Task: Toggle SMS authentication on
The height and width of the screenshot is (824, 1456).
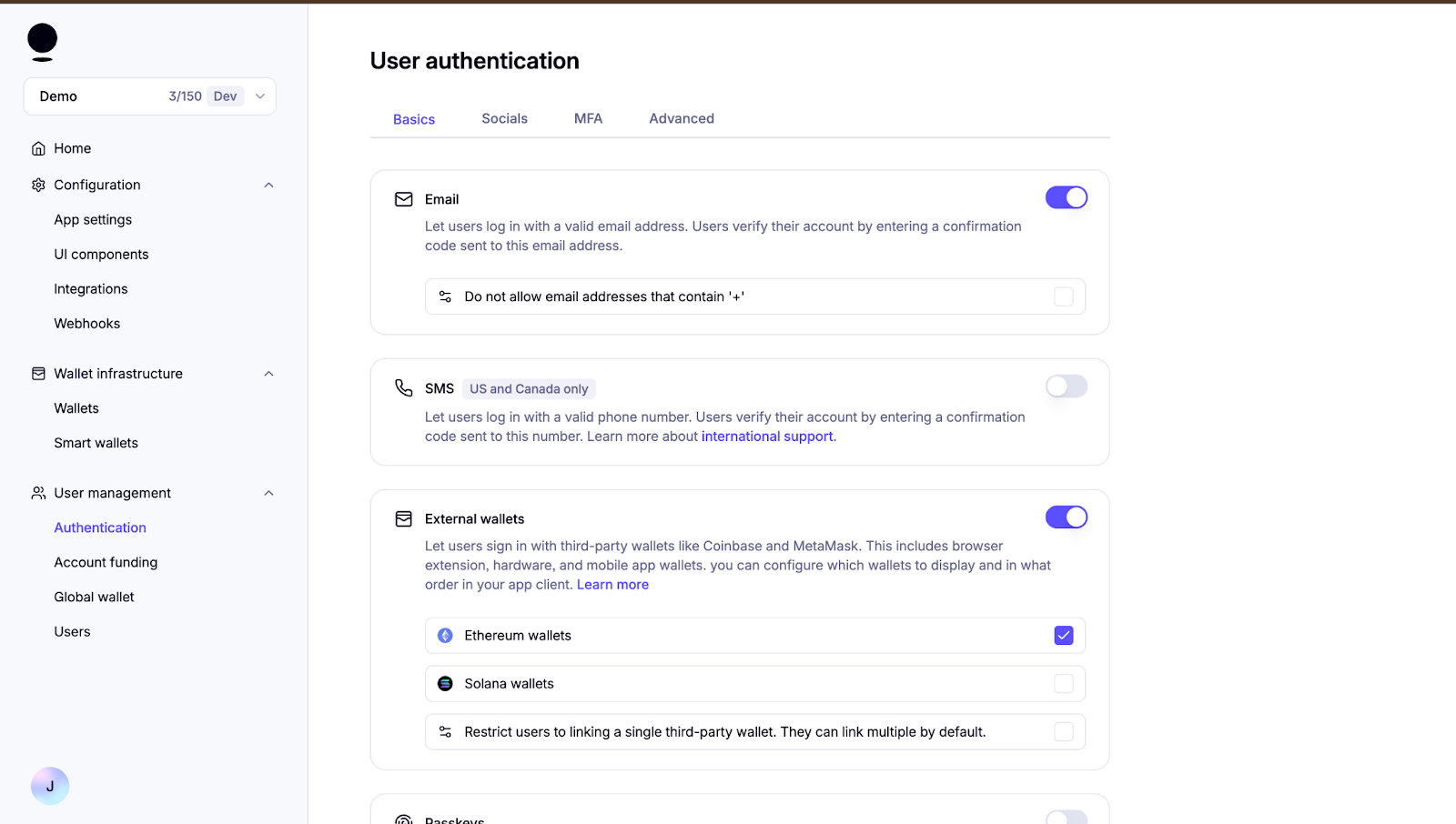Action: [x=1066, y=386]
